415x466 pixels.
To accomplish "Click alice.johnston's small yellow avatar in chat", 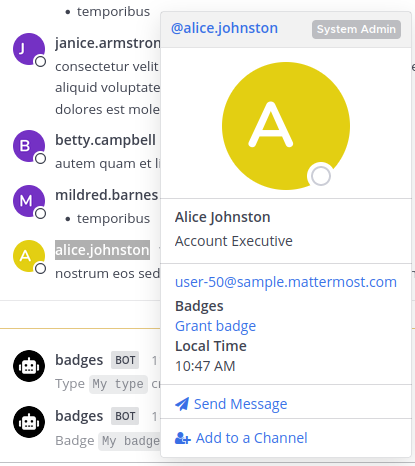I will click(29, 256).
